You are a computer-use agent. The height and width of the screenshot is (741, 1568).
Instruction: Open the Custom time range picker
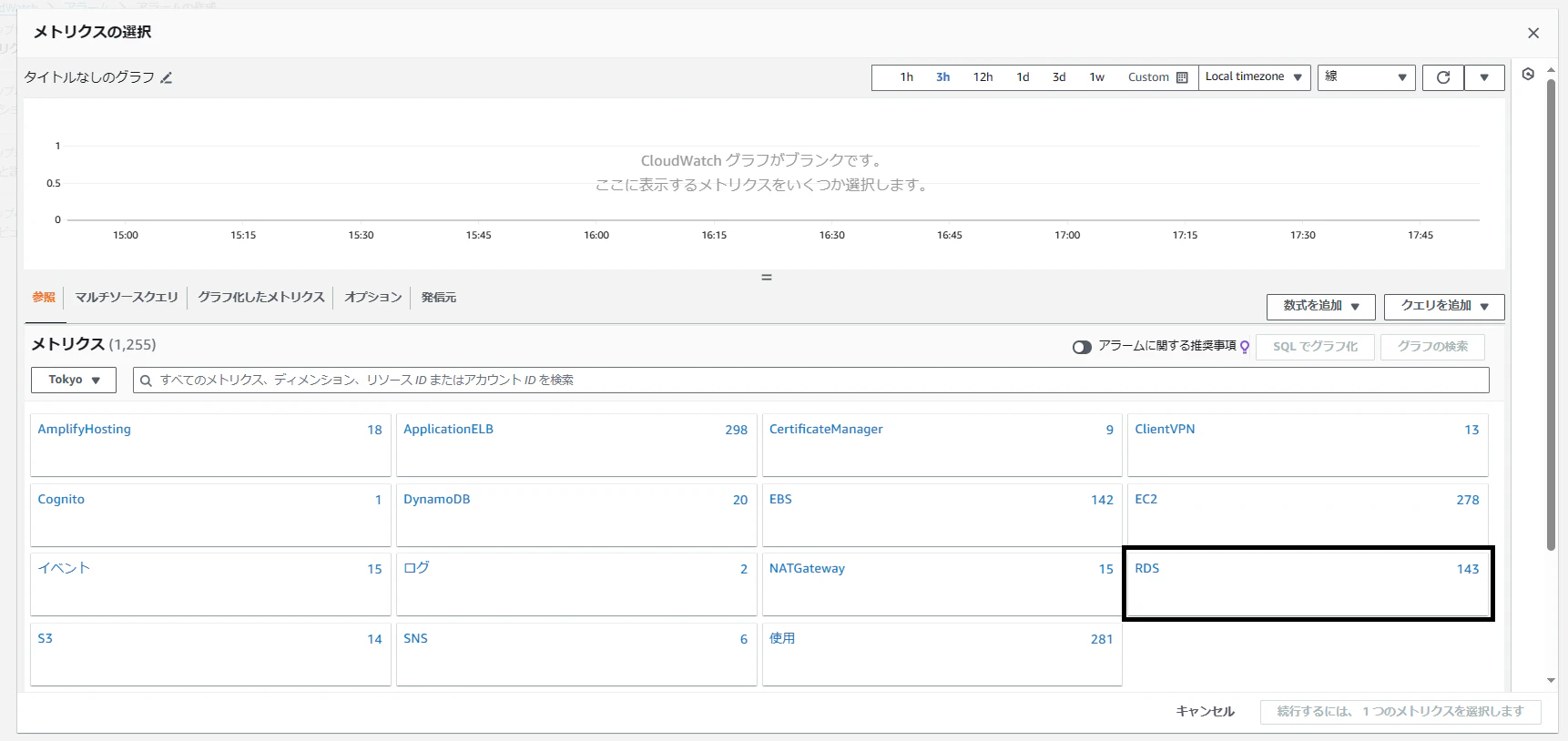pyautogui.click(x=1157, y=77)
